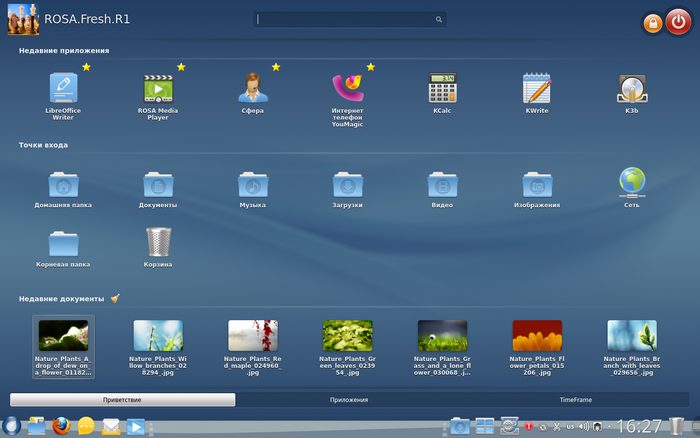Open Nature_Plants_A_drop_of_dew thumbnail
The image size is (700, 438).
click(63, 335)
